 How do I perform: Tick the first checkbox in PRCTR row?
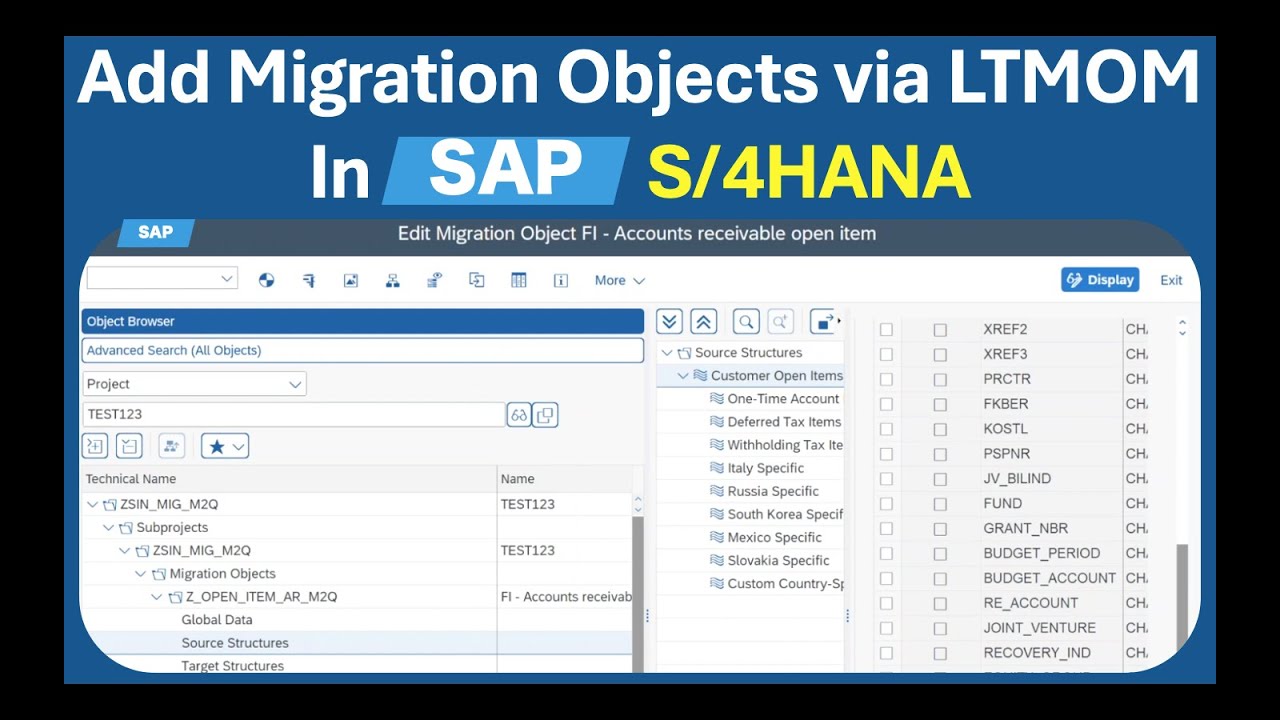click(886, 379)
